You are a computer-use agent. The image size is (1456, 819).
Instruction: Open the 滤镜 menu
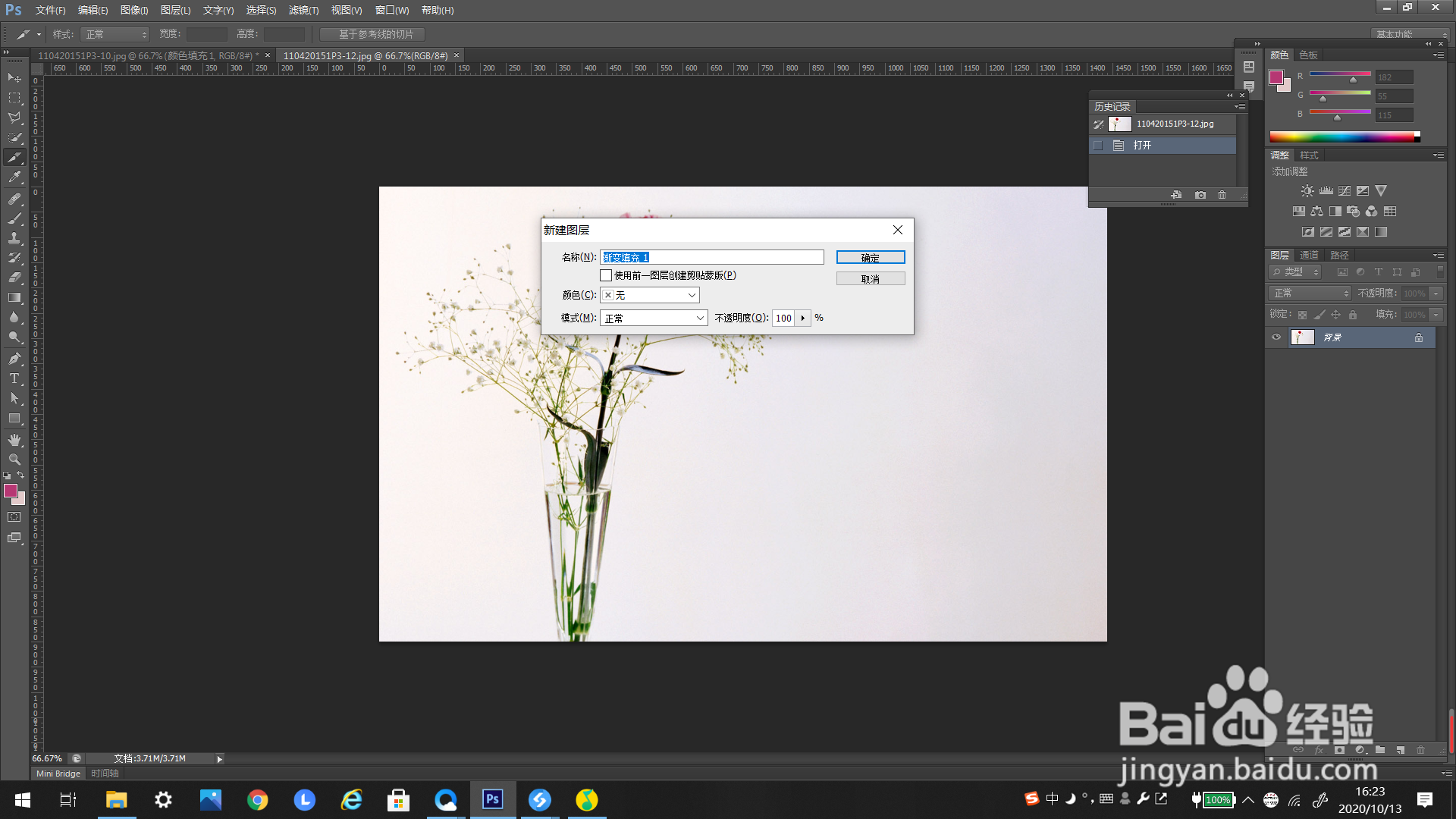click(x=303, y=10)
